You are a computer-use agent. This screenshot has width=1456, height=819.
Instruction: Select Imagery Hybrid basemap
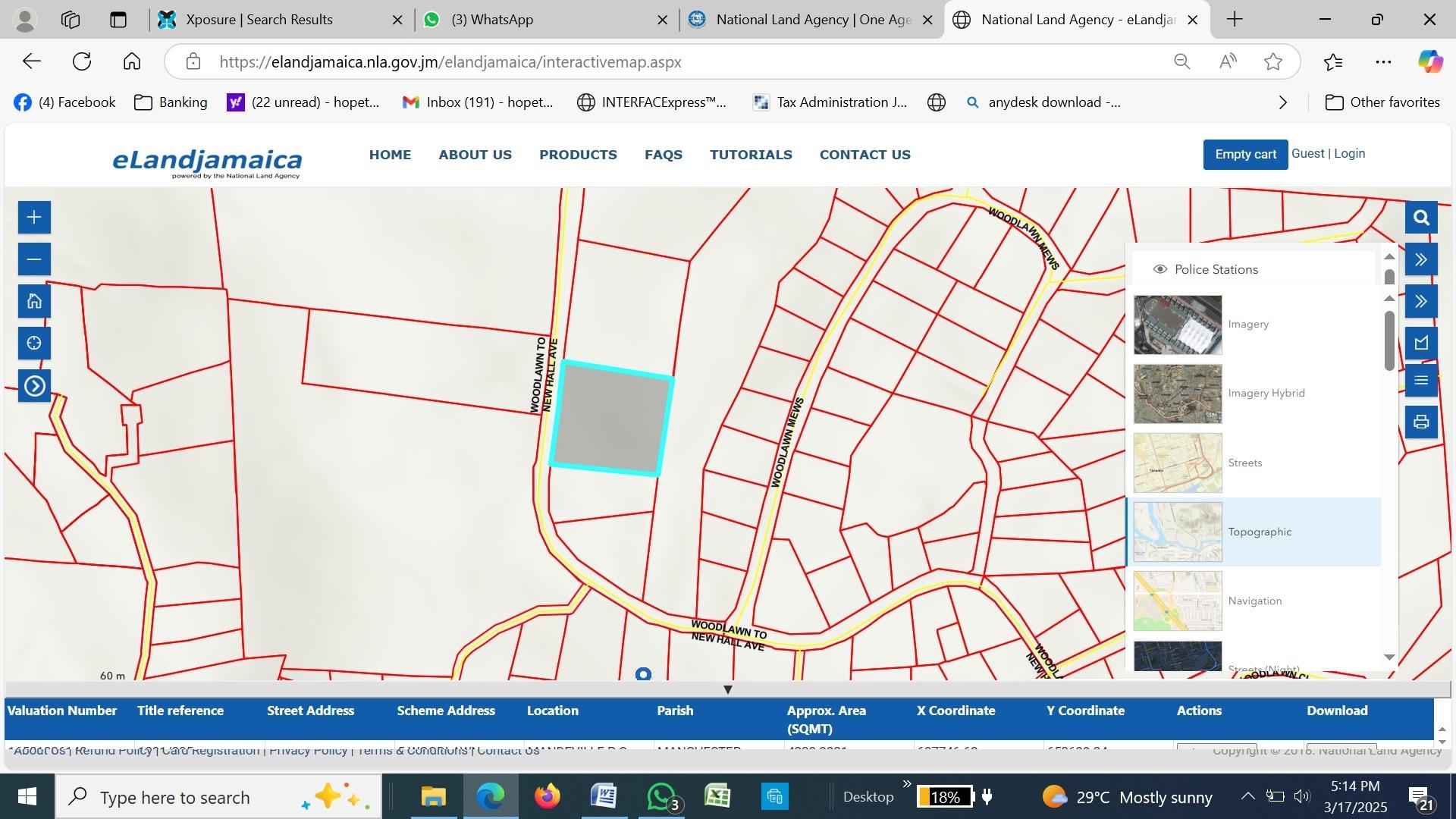tap(1178, 394)
